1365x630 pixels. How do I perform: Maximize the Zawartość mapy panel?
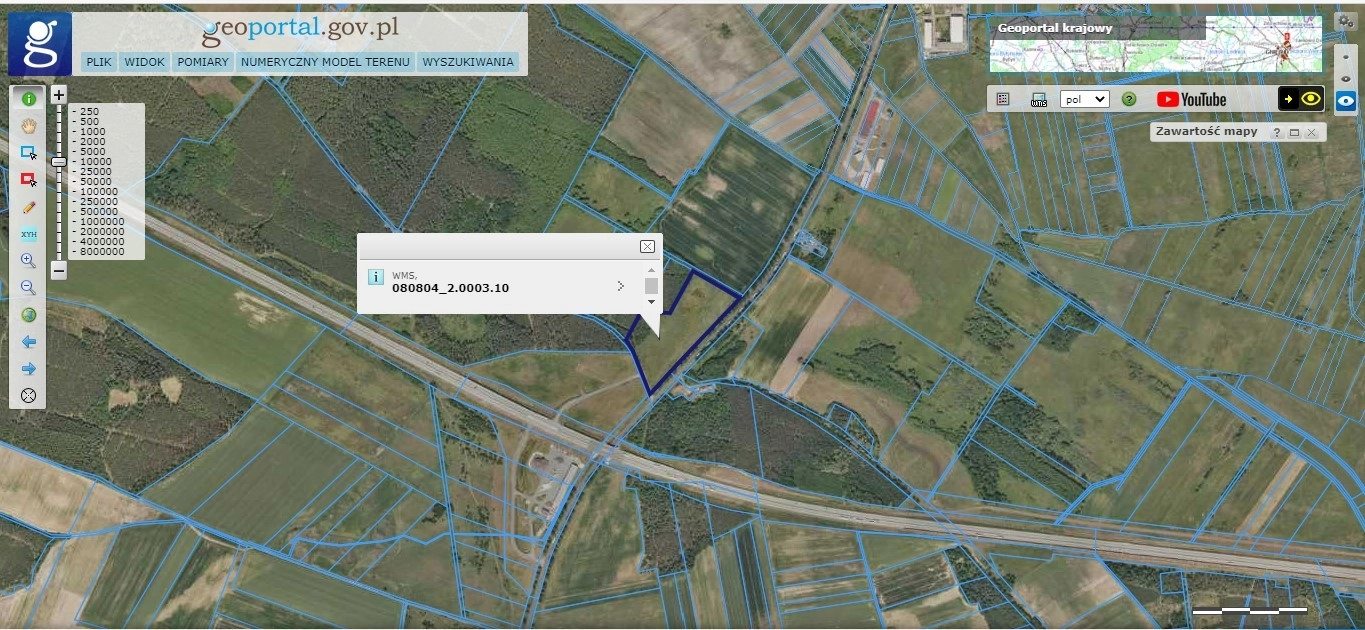[1294, 132]
